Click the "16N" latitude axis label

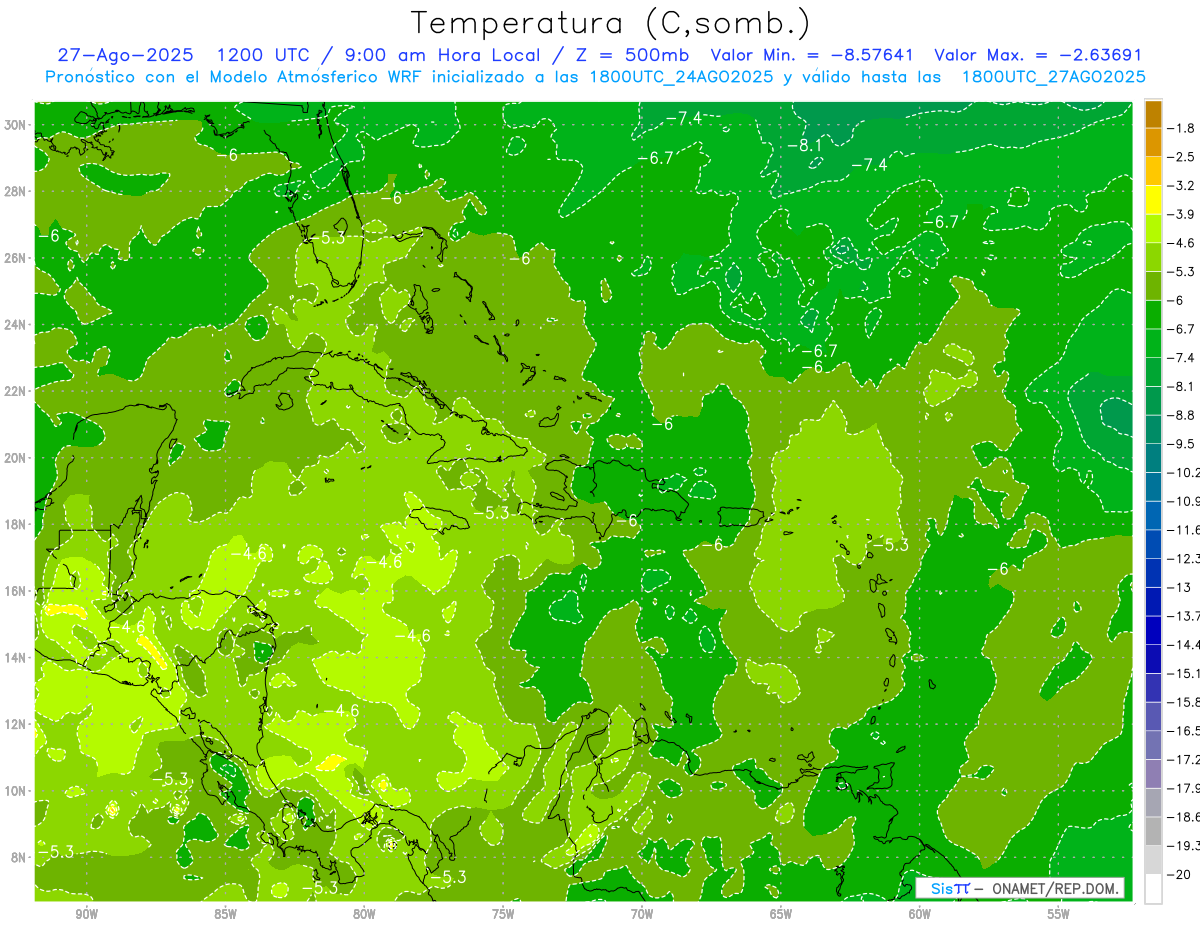[x=16, y=590]
